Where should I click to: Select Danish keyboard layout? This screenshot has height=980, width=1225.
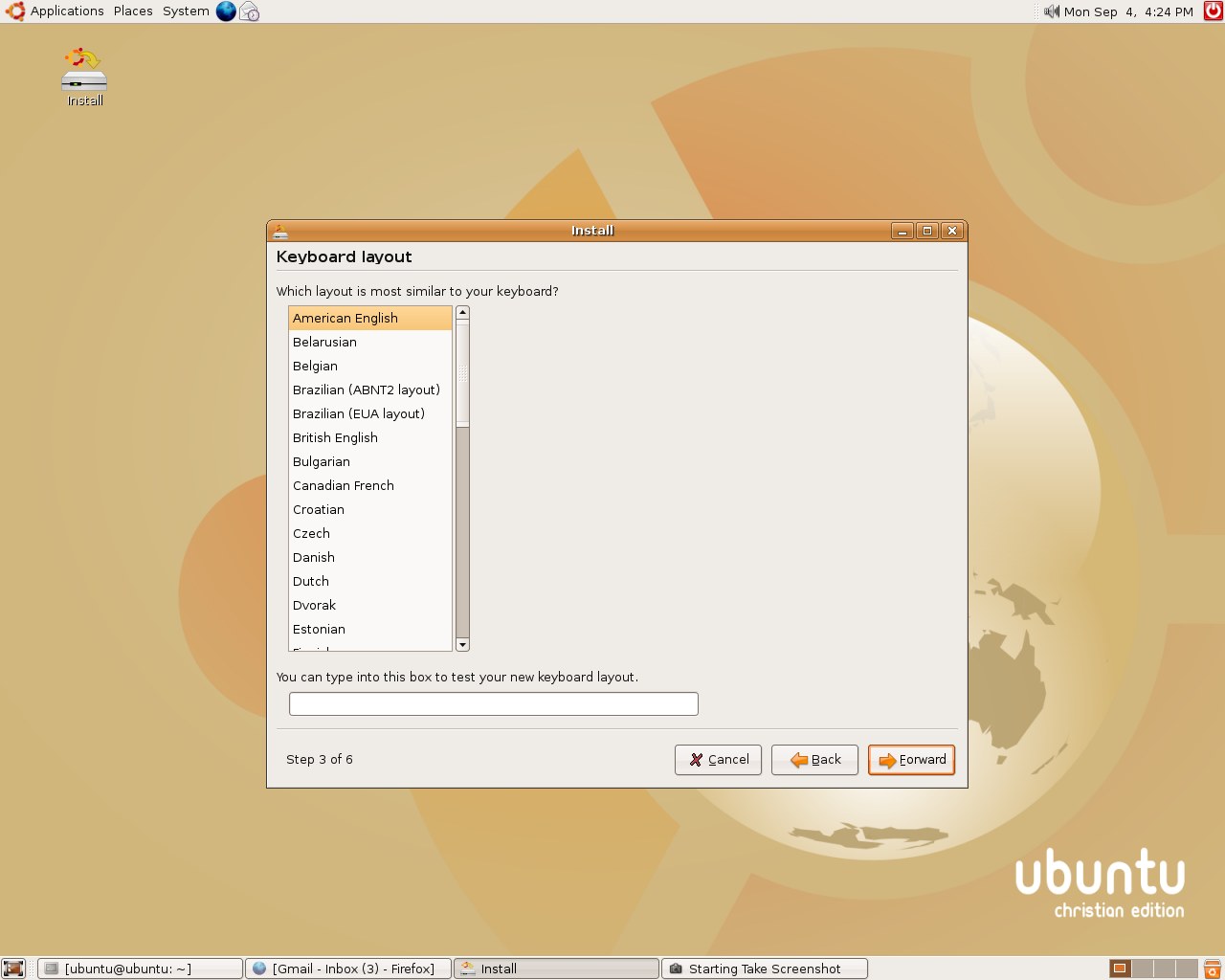(x=370, y=557)
